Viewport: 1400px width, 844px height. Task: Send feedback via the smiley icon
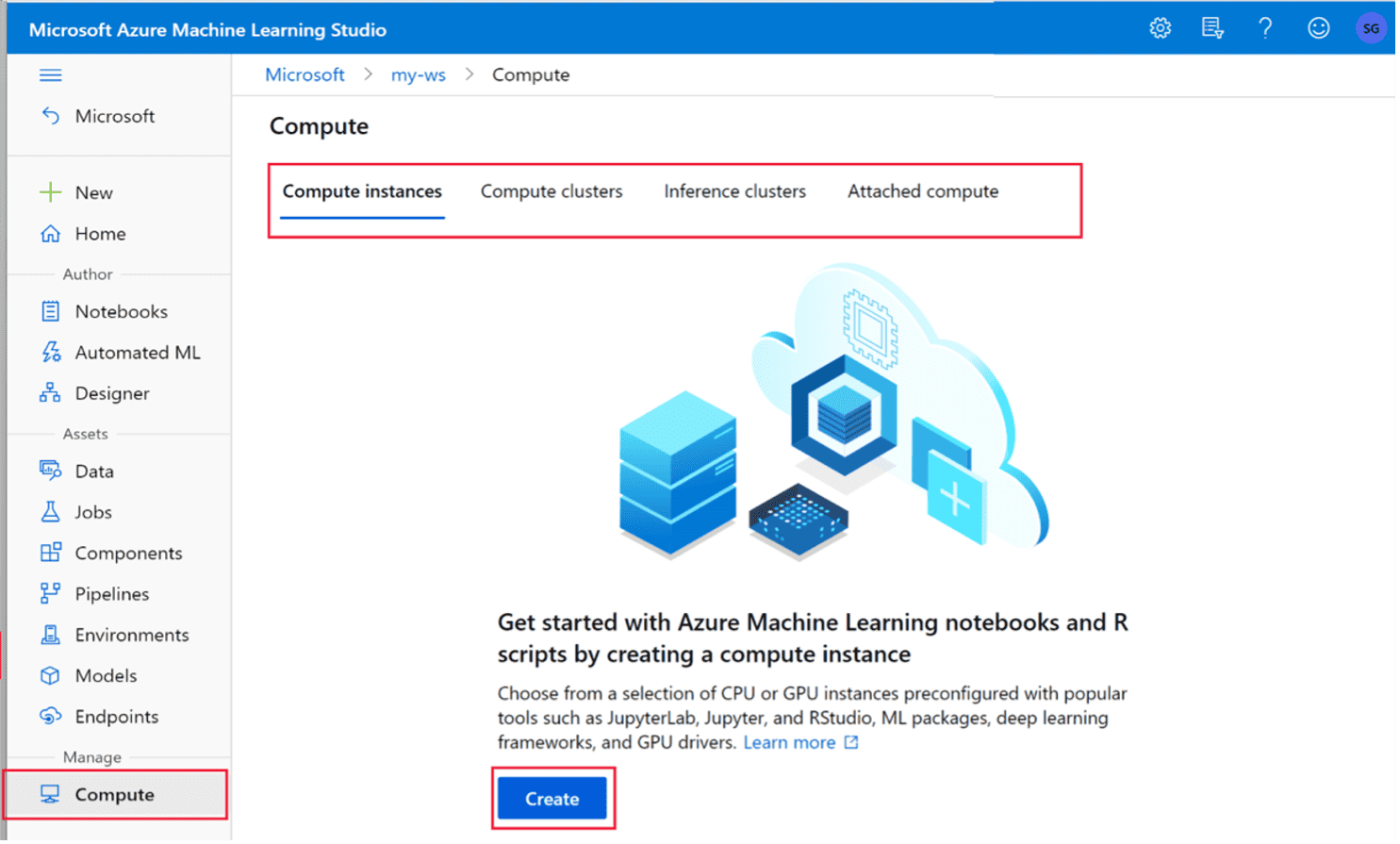pos(1318,27)
